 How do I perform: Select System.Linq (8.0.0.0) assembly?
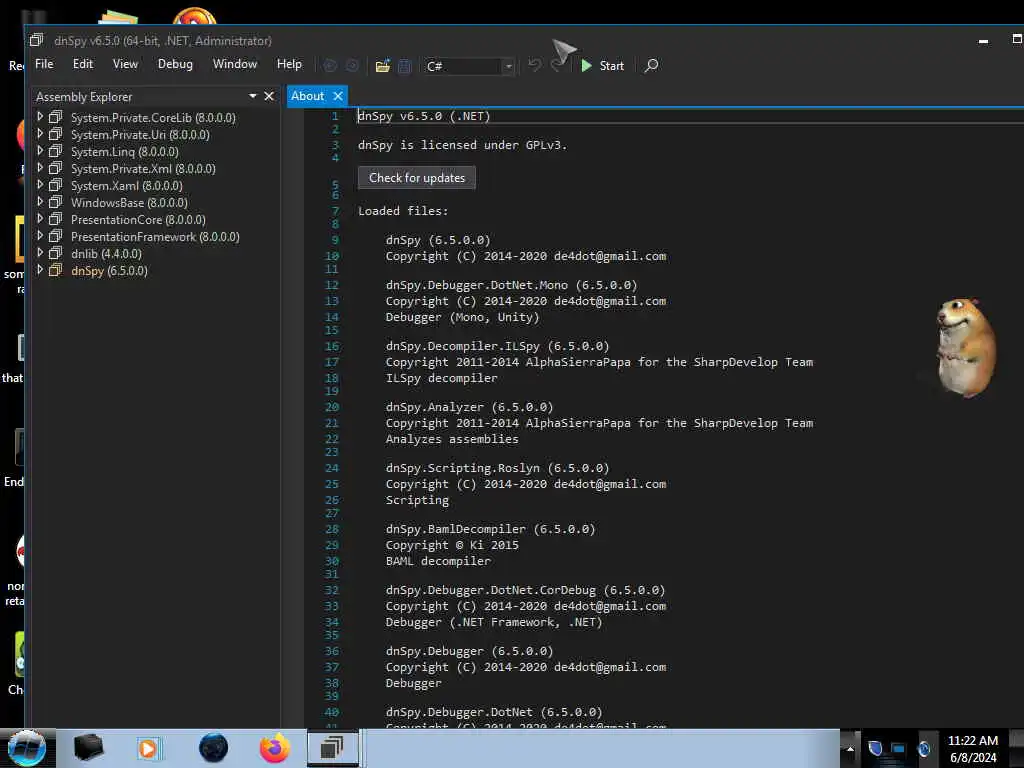124,152
